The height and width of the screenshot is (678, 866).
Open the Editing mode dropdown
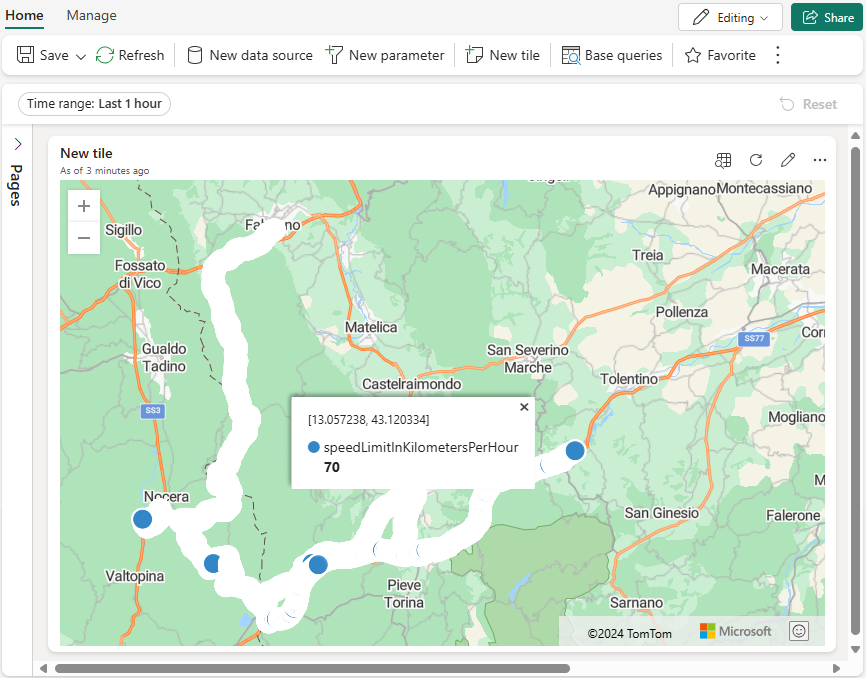730,18
